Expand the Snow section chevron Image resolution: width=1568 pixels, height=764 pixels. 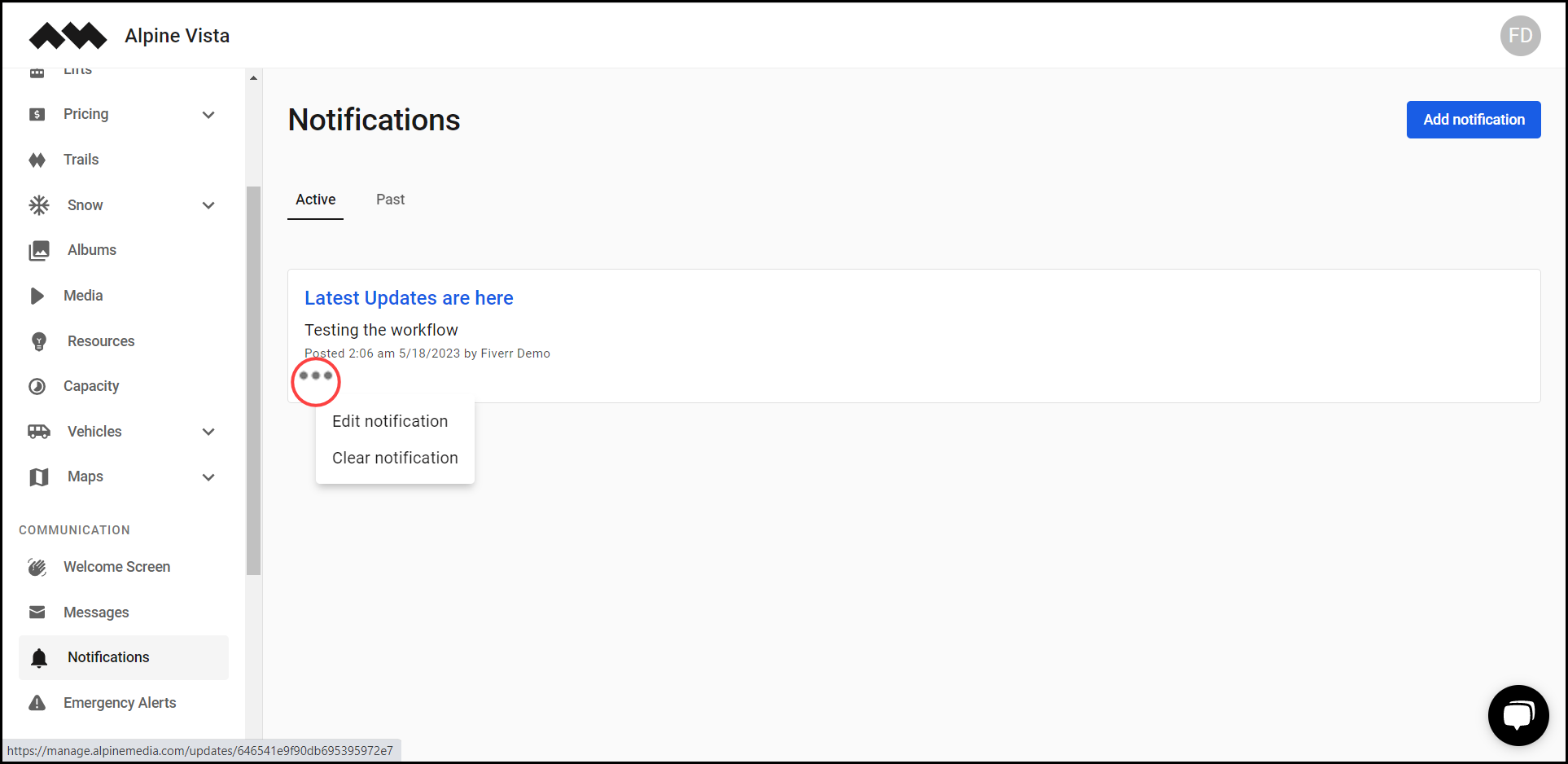tap(208, 205)
